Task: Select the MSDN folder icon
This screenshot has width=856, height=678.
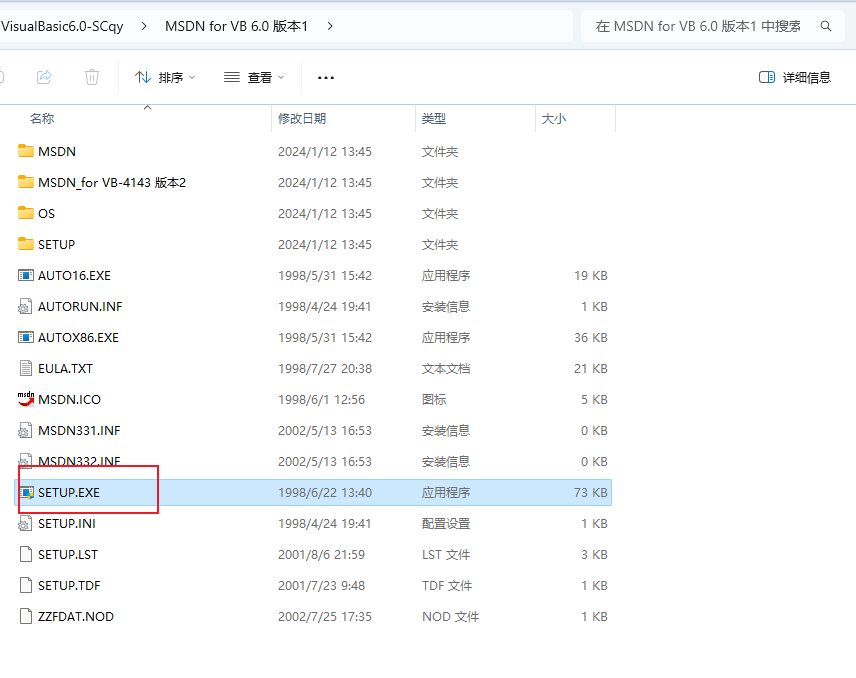Action: pos(26,151)
